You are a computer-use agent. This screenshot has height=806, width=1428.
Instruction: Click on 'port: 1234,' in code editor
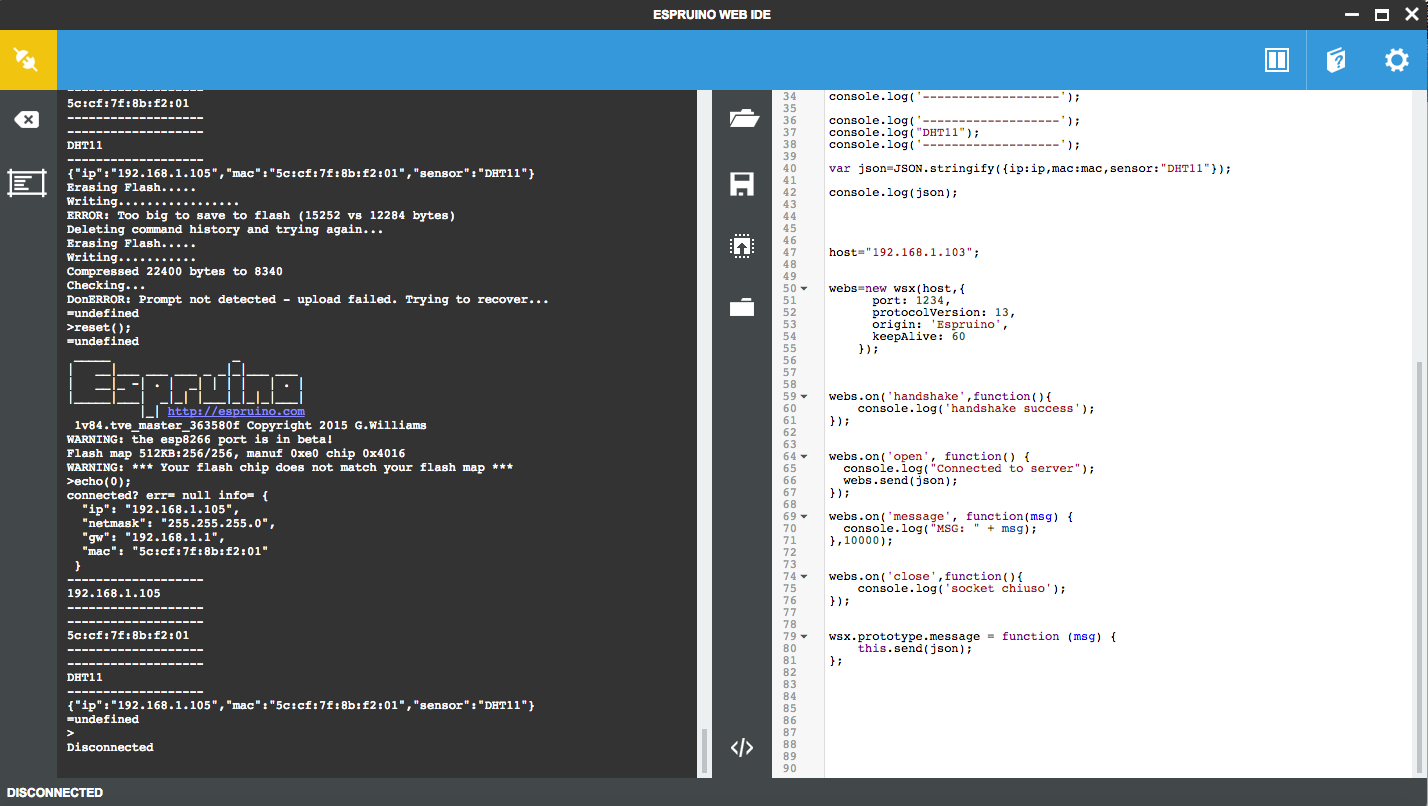pyautogui.click(x=911, y=301)
